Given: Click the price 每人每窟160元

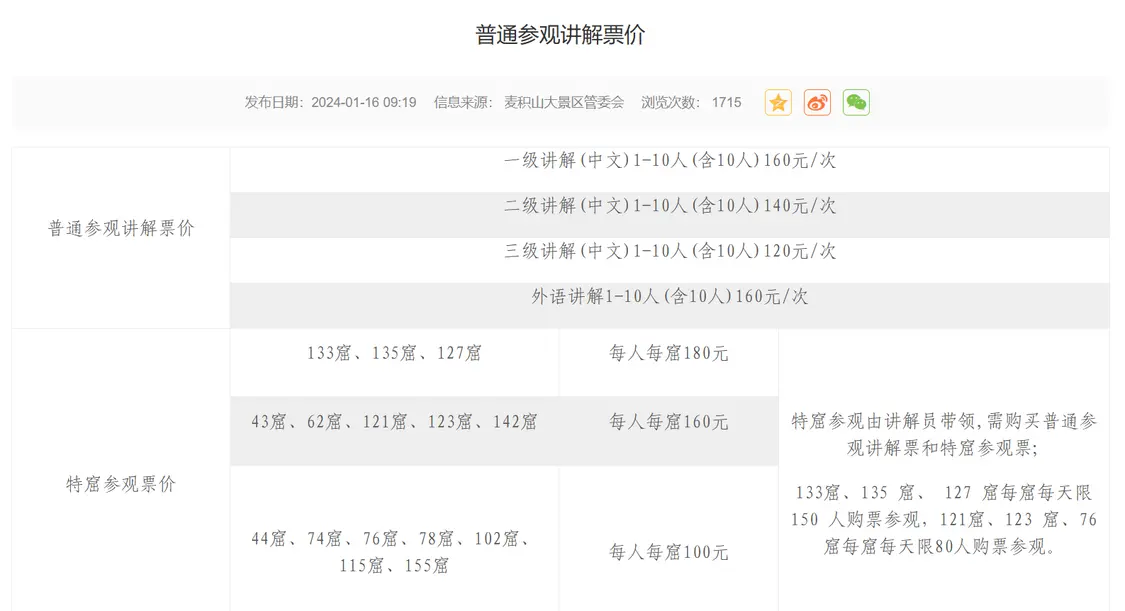Looking at the screenshot, I should pos(669,422).
